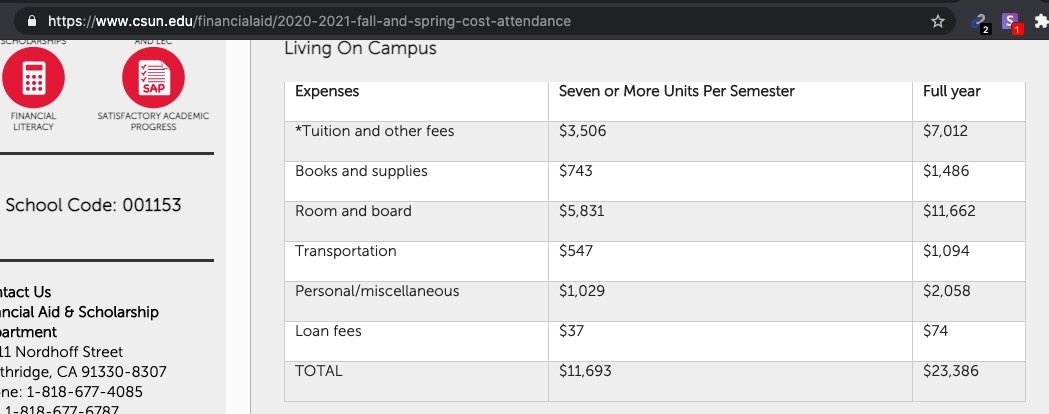Open the chain-link extension with badge 2
The width and height of the screenshot is (1049, 414).
[979, 21]
